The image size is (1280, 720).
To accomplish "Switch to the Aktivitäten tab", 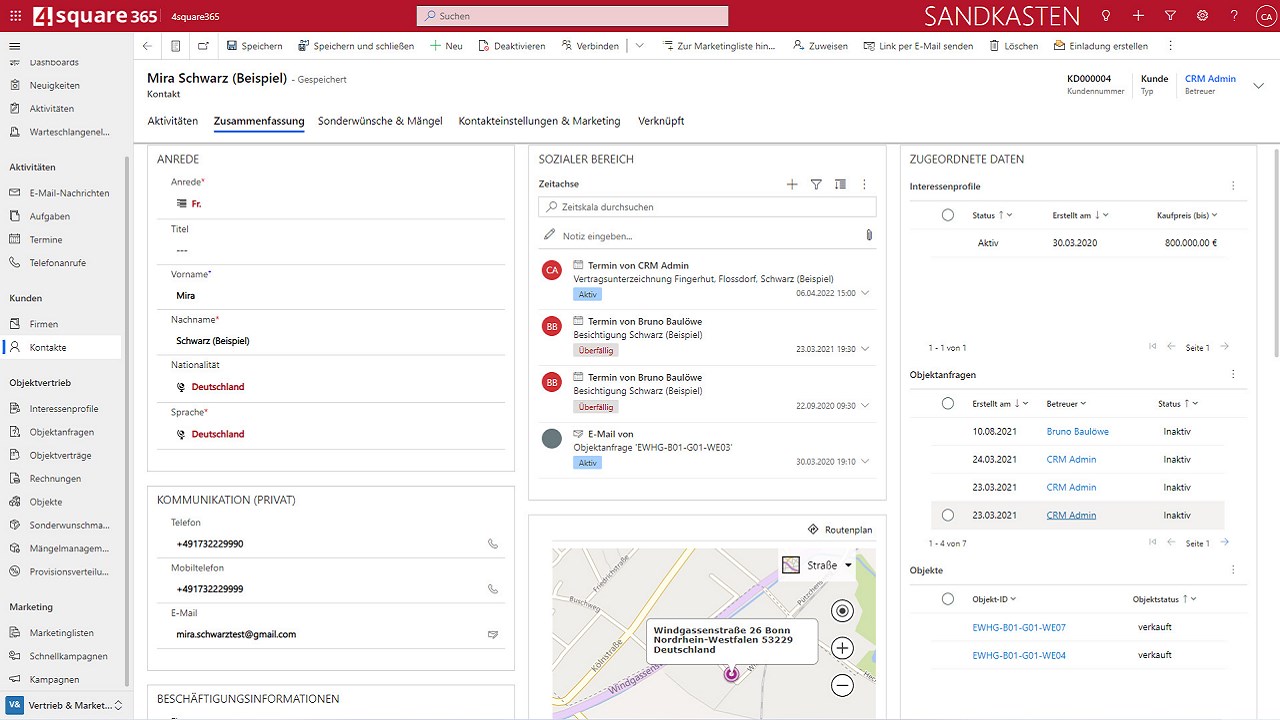I will (172, 121).
